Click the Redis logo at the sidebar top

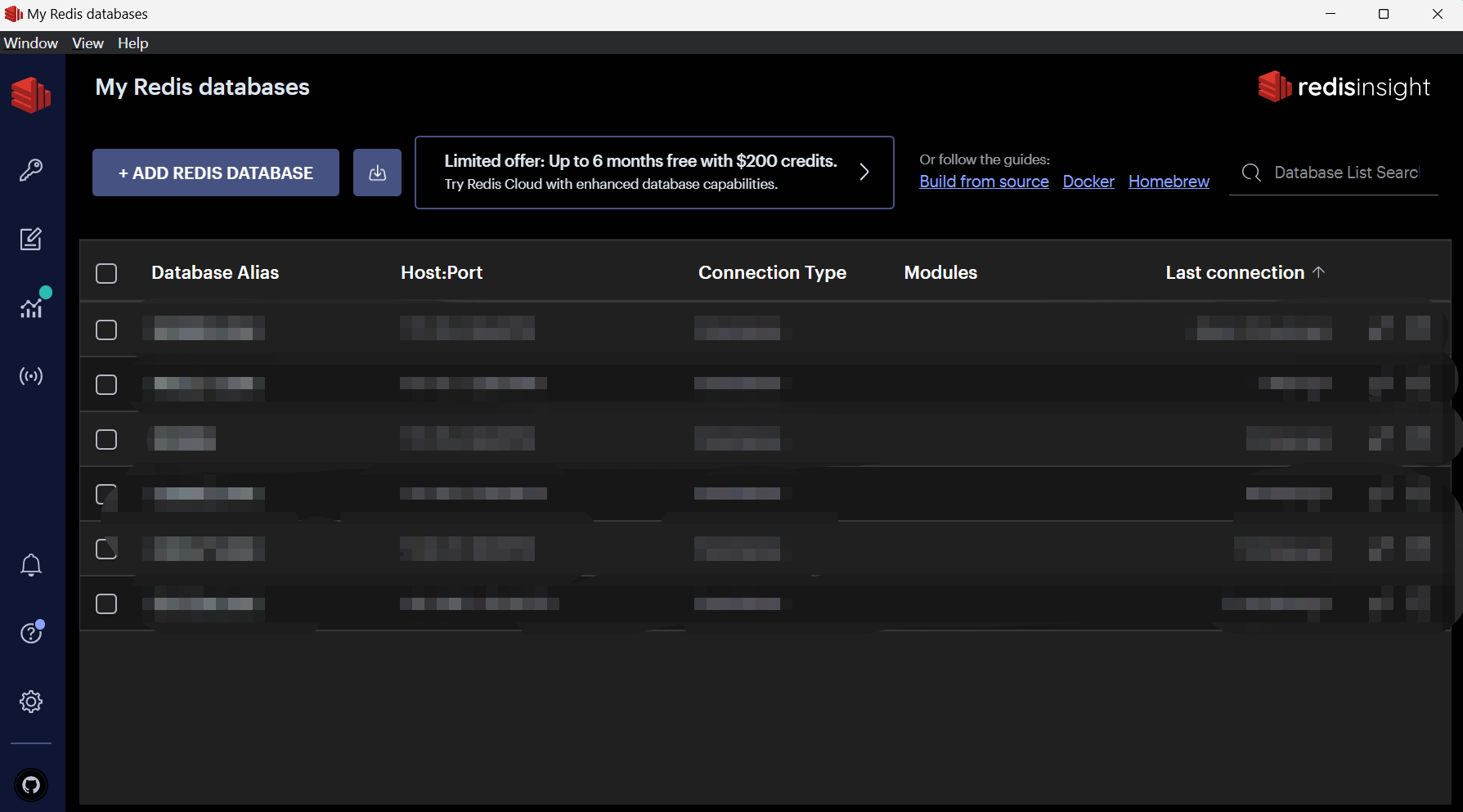[31, 95]
